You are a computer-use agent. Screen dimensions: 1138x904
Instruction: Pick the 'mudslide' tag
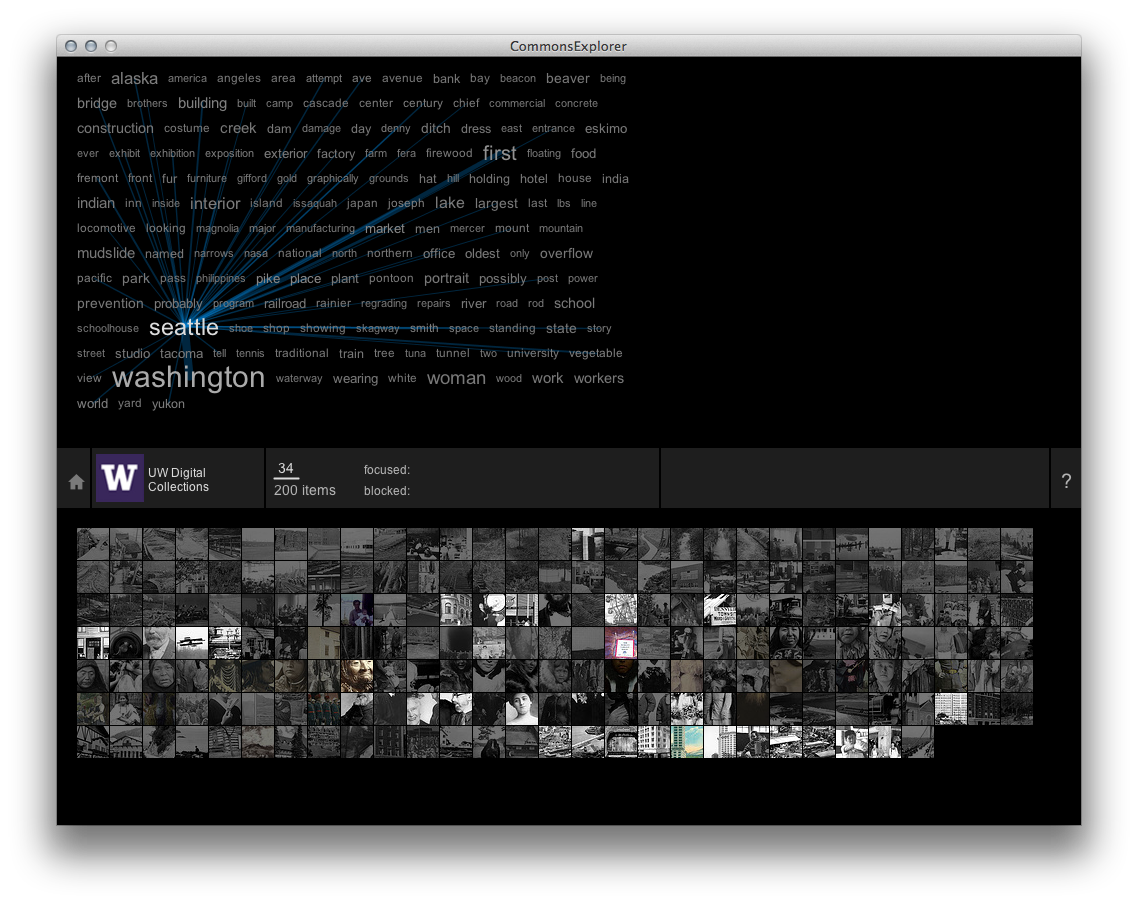pos(106,253)
